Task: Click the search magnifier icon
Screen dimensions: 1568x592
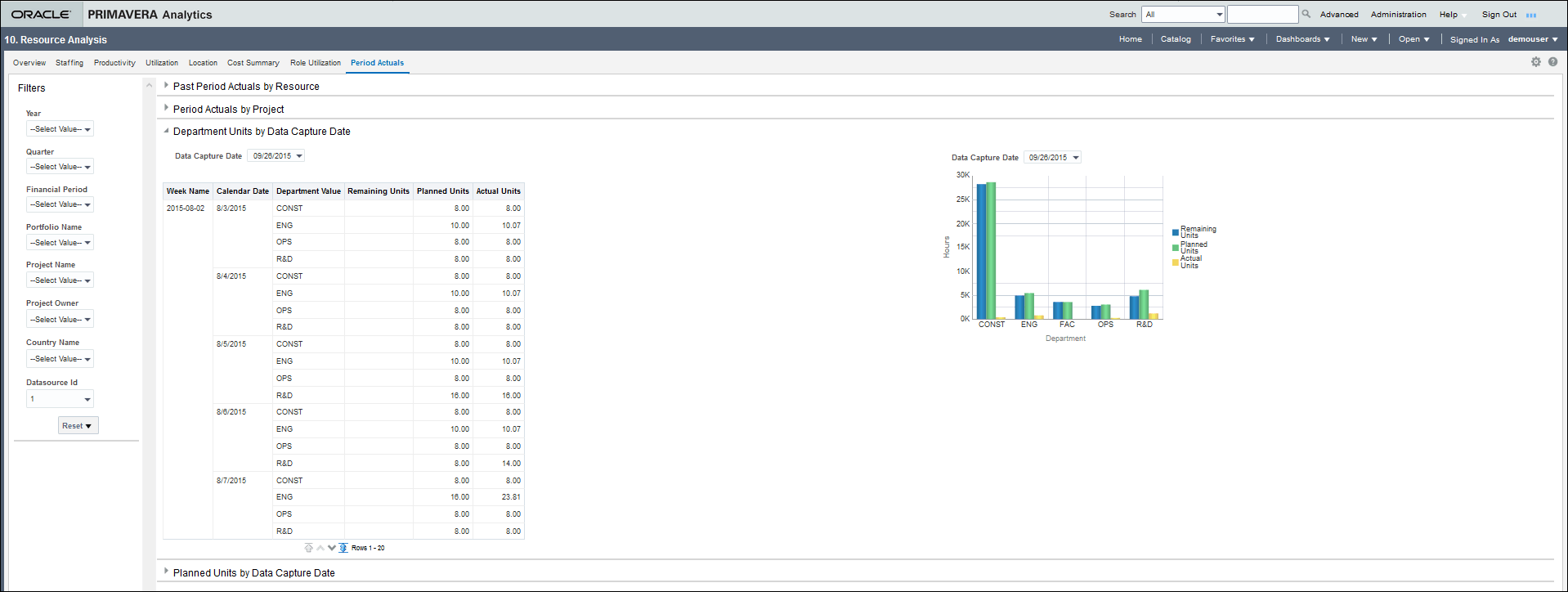Action: [x=1306, y=14]
